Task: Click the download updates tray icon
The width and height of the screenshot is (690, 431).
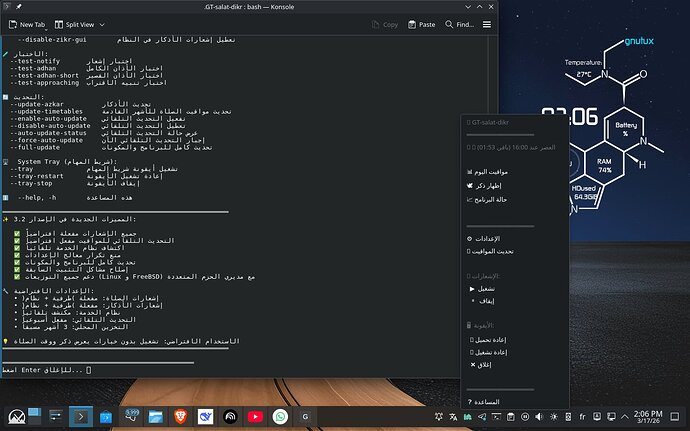Action: [597, 416]
